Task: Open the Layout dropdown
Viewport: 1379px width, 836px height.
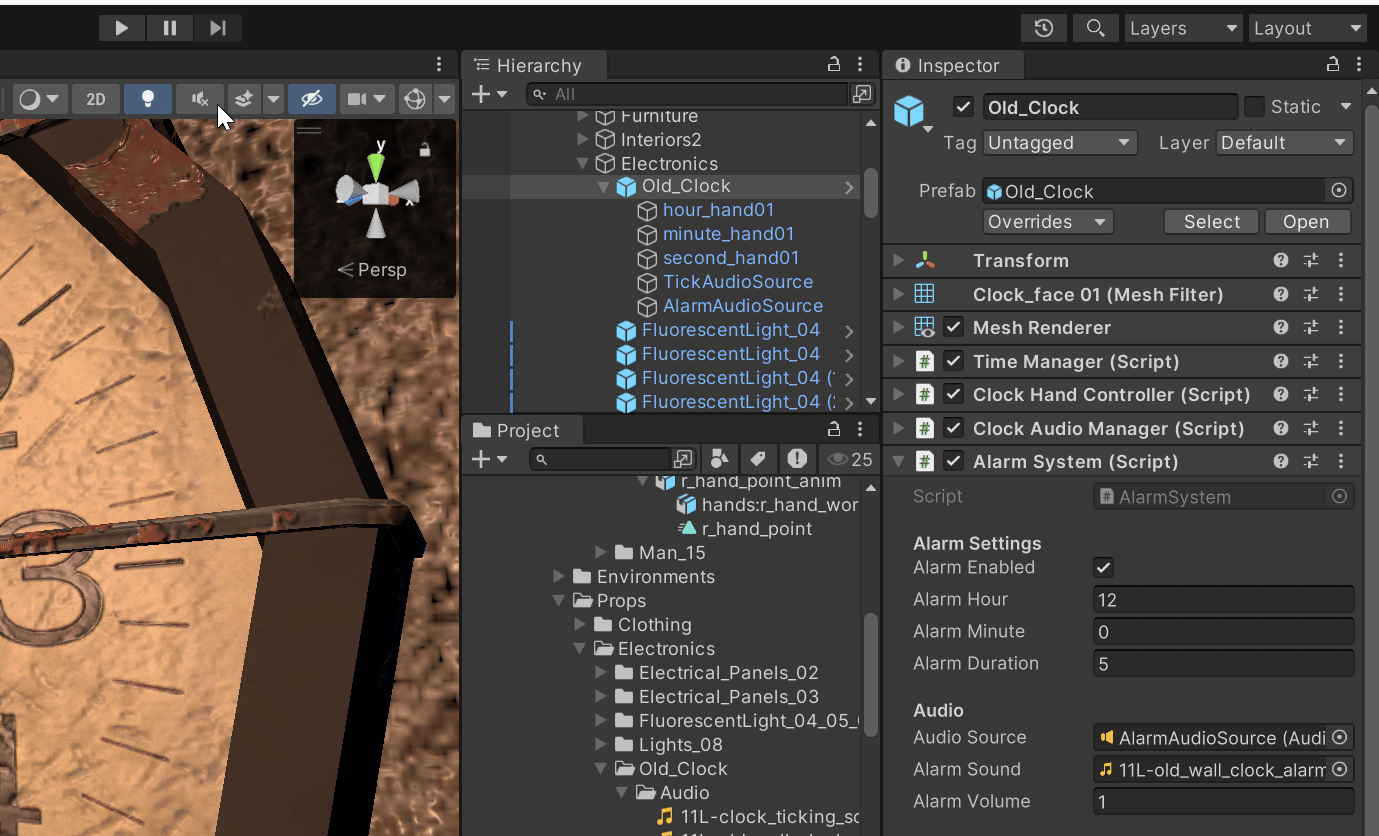Action: [x=1308, y=28]
